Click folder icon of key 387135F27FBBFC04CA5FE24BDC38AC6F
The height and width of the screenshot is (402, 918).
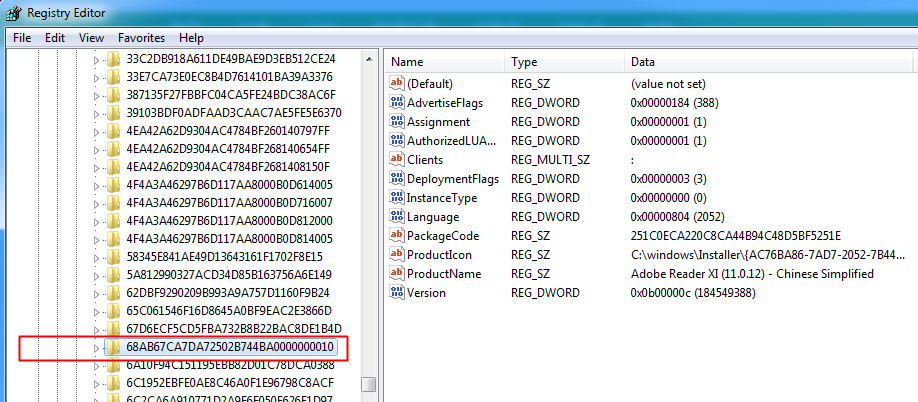click(x=113, y=95)
